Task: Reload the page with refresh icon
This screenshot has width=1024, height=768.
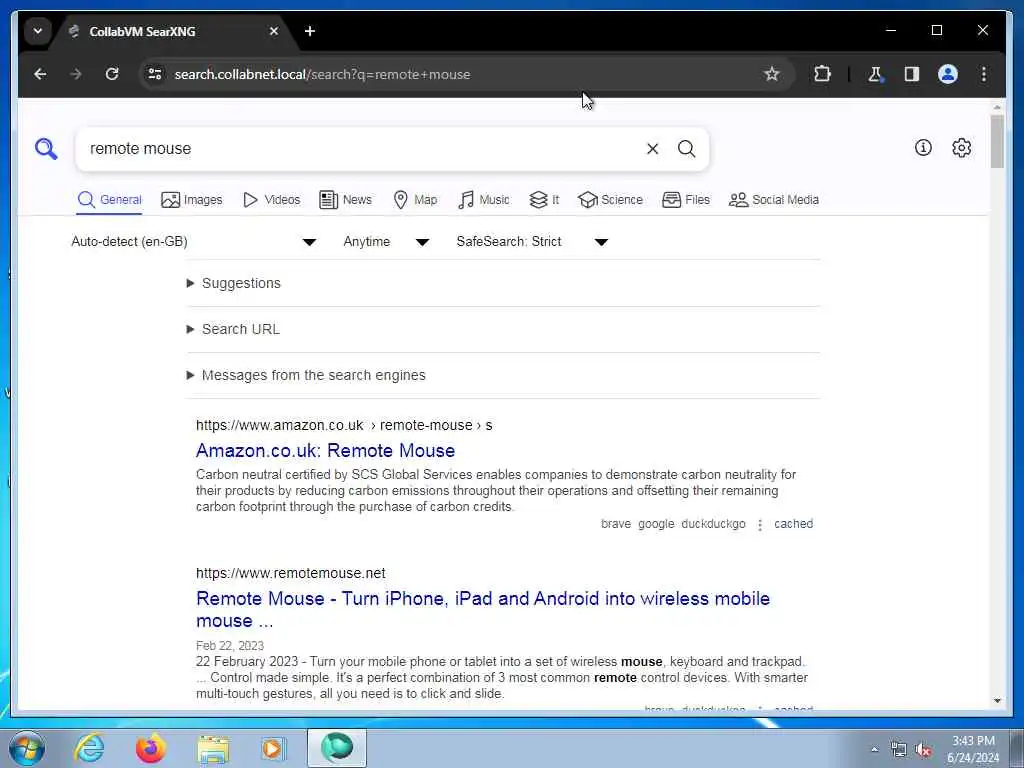Action: click(x=112, y=74)
